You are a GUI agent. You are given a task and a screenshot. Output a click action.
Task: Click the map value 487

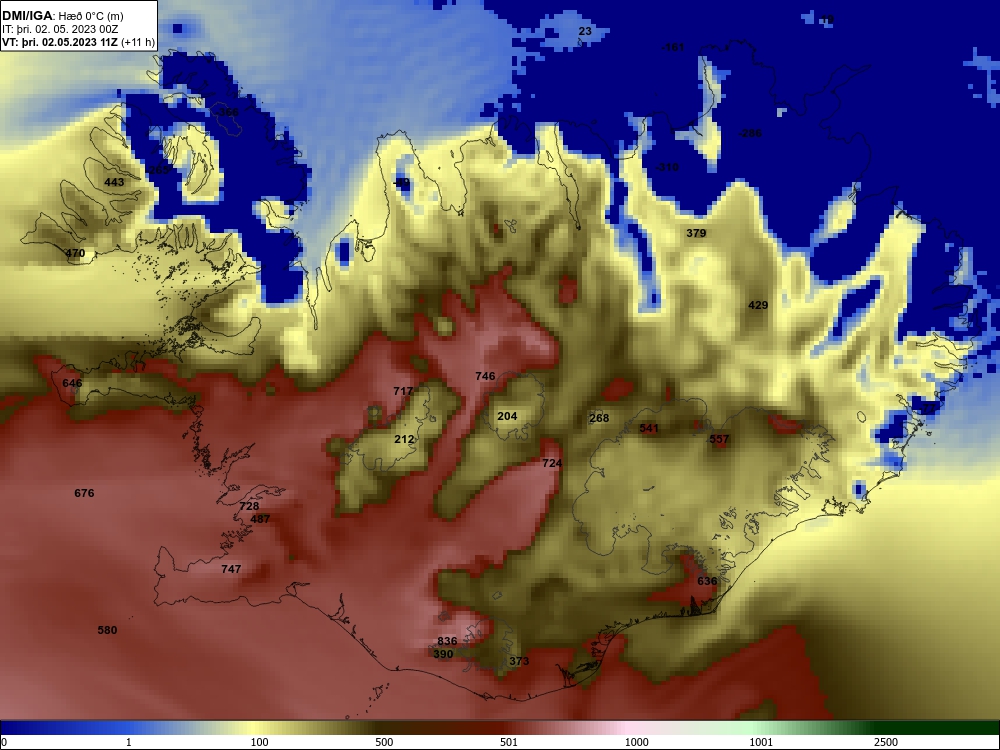point(260,519)
